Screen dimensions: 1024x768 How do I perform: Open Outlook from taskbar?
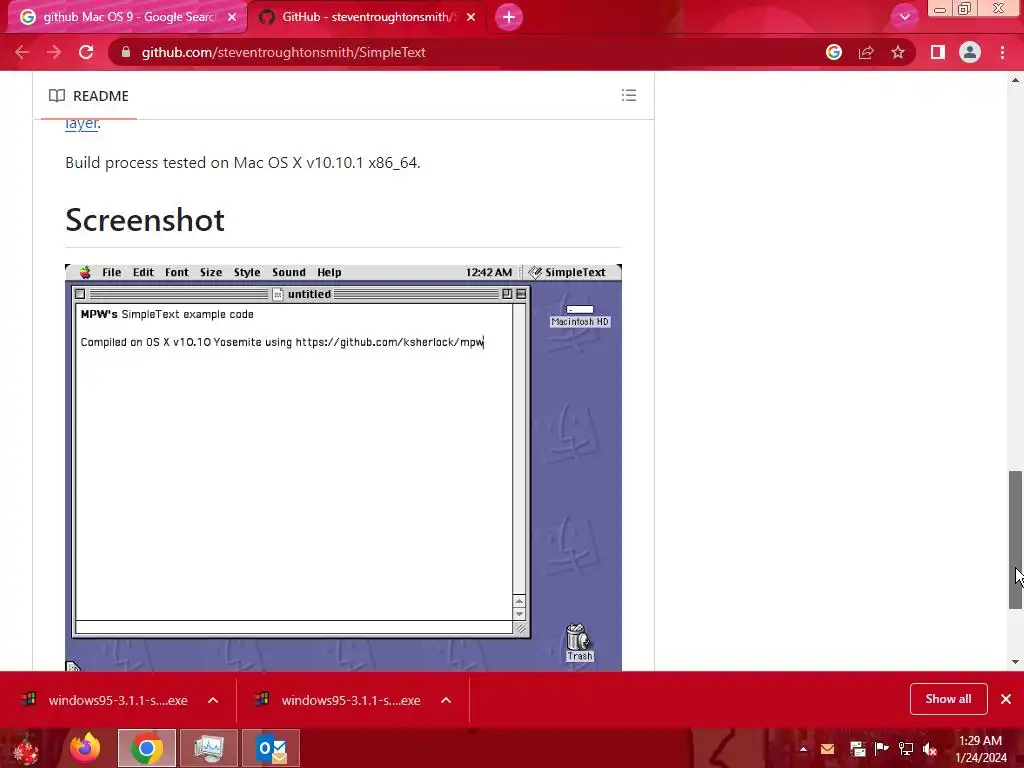pos(271,748)
